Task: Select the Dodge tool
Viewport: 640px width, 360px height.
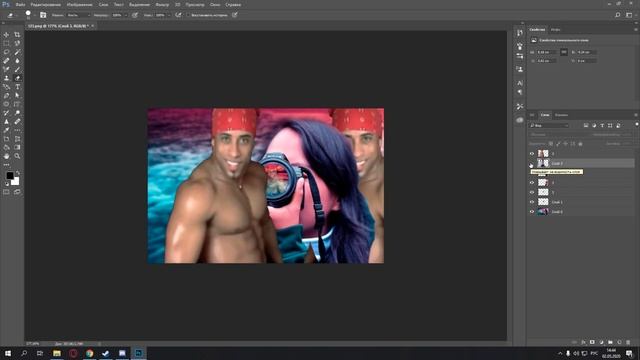Action: coord(17,113)
